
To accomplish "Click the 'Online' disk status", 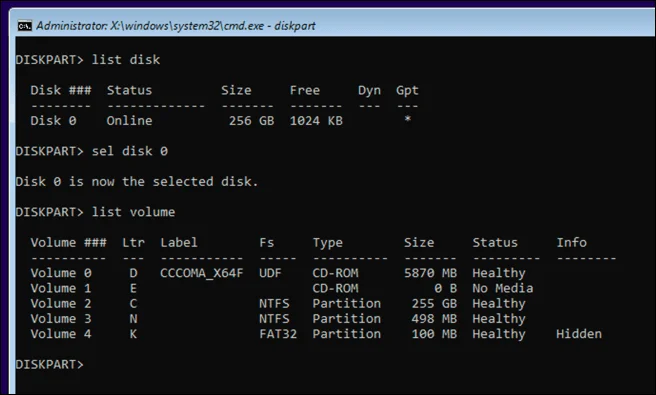I will [129, 121].
